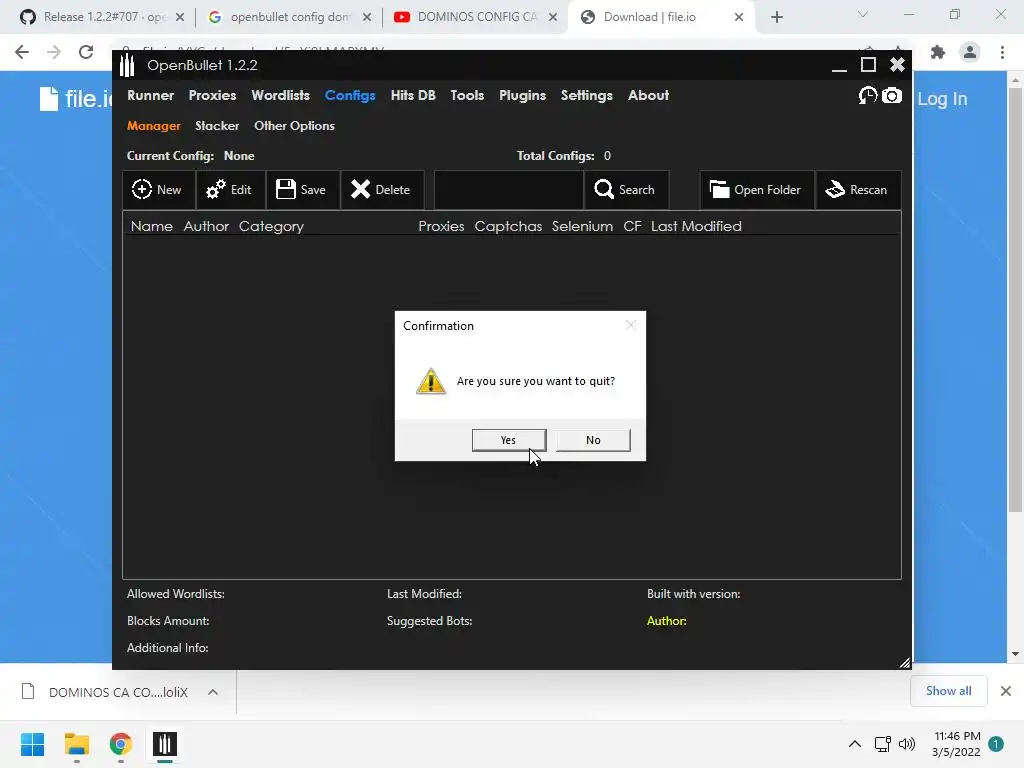Click the file.io logo in browser
Image resolution: width=1024 pixels, height=768 pixels.
click(75, 99)
